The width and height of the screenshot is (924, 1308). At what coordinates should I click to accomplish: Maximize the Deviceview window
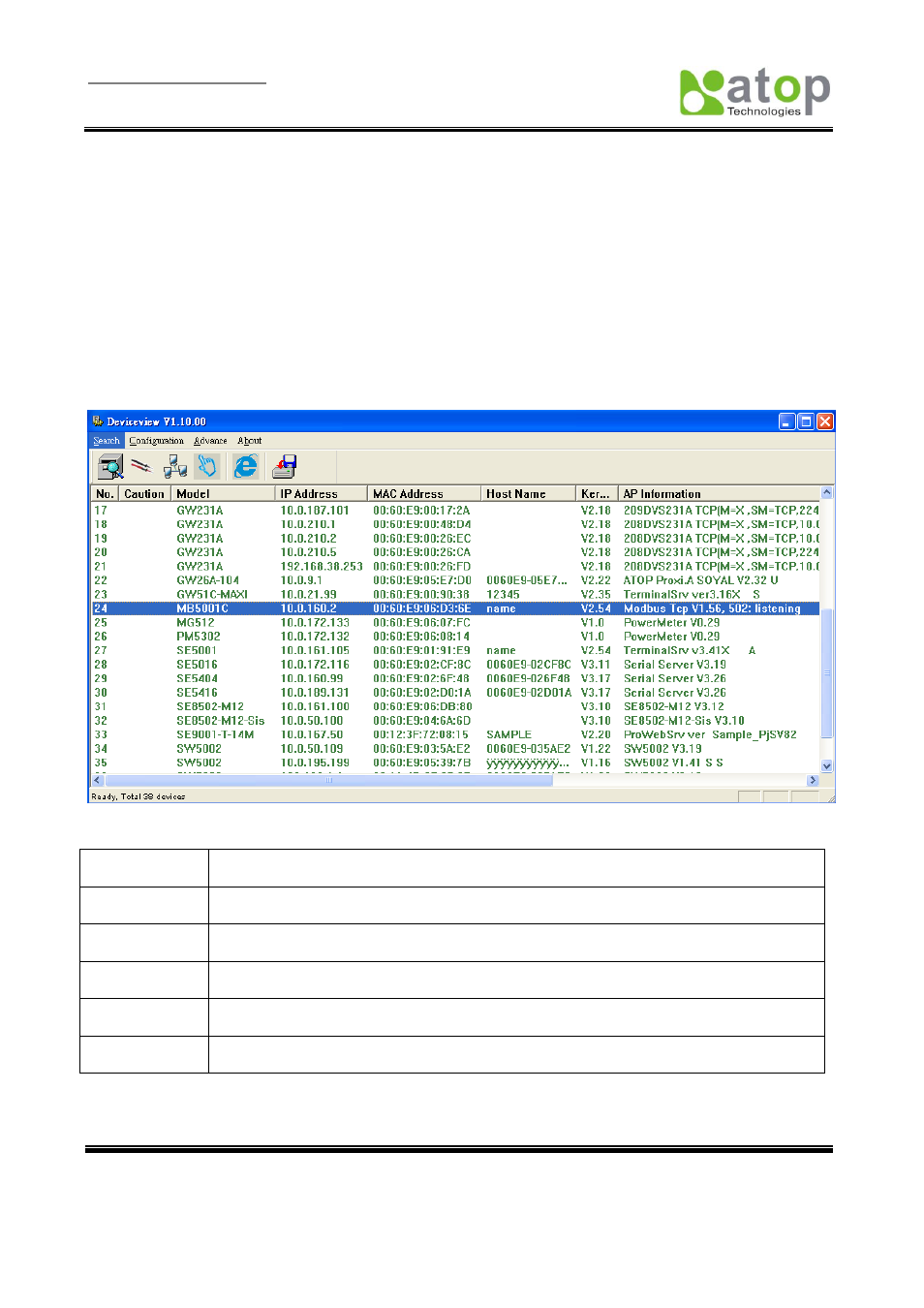tap(806, 421)
